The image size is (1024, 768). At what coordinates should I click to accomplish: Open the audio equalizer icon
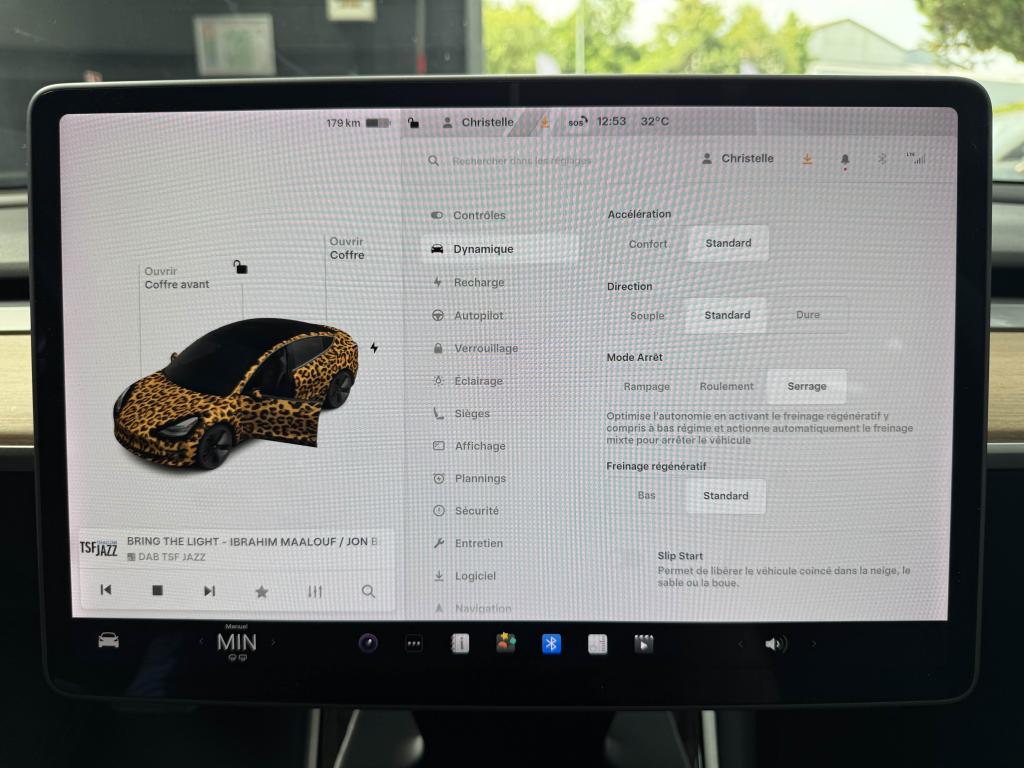315,591
